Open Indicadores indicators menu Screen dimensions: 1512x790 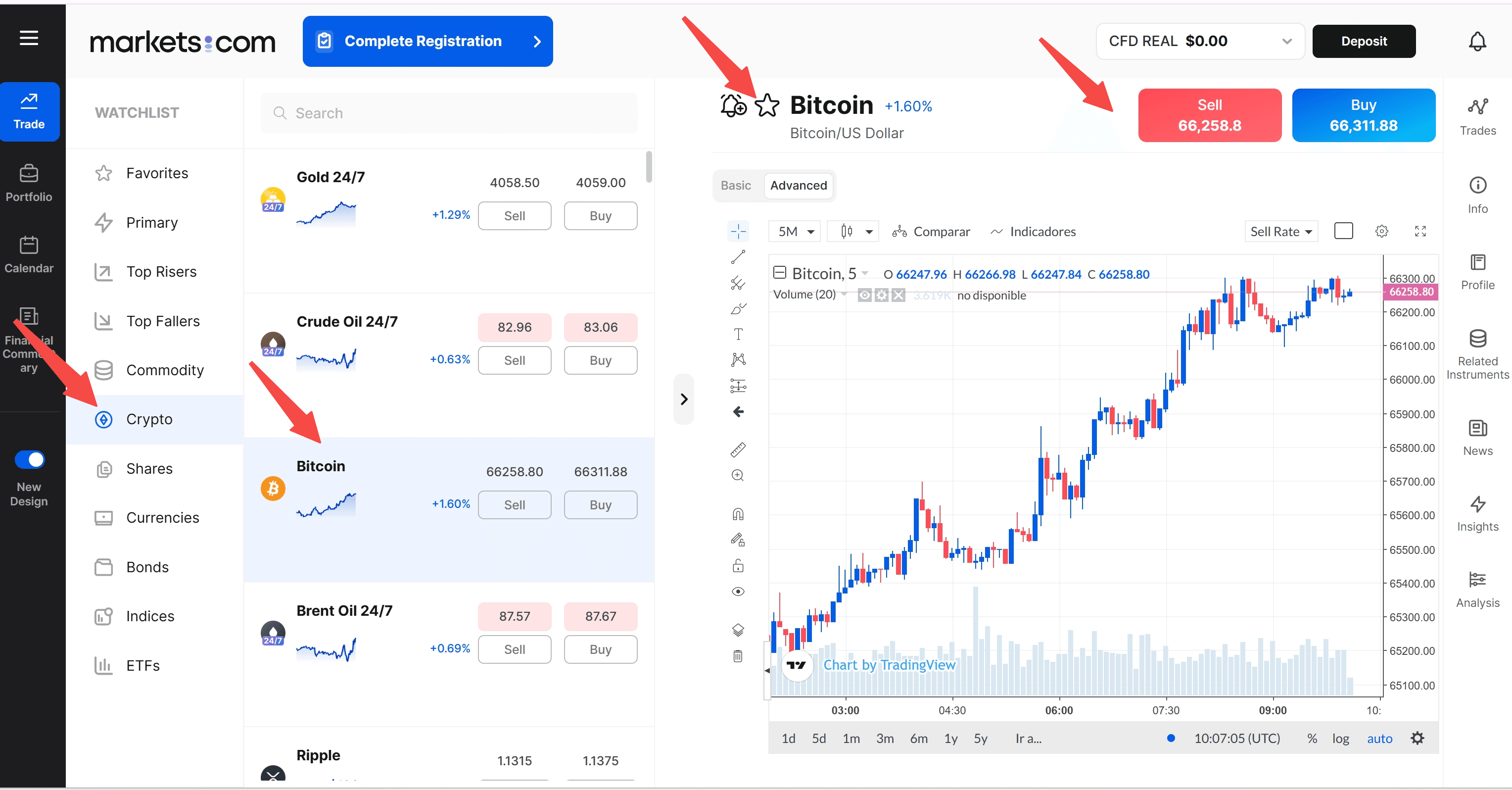click(x=1033, y=232)
